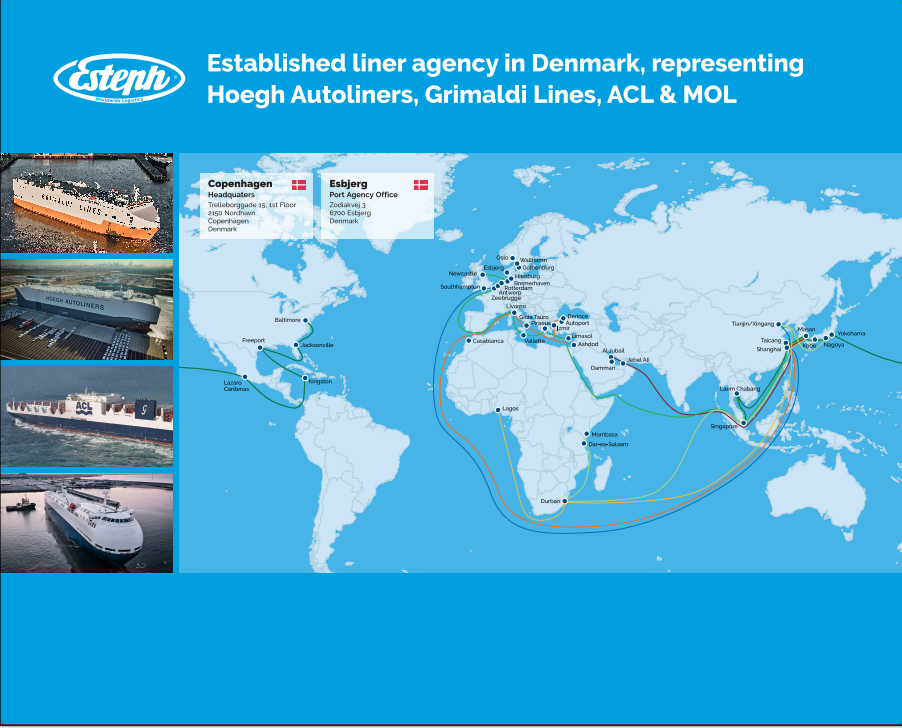Viewport: 902px width, 728px height.
Task: Click the "Kobe" port label
Action: coord(809,346)
